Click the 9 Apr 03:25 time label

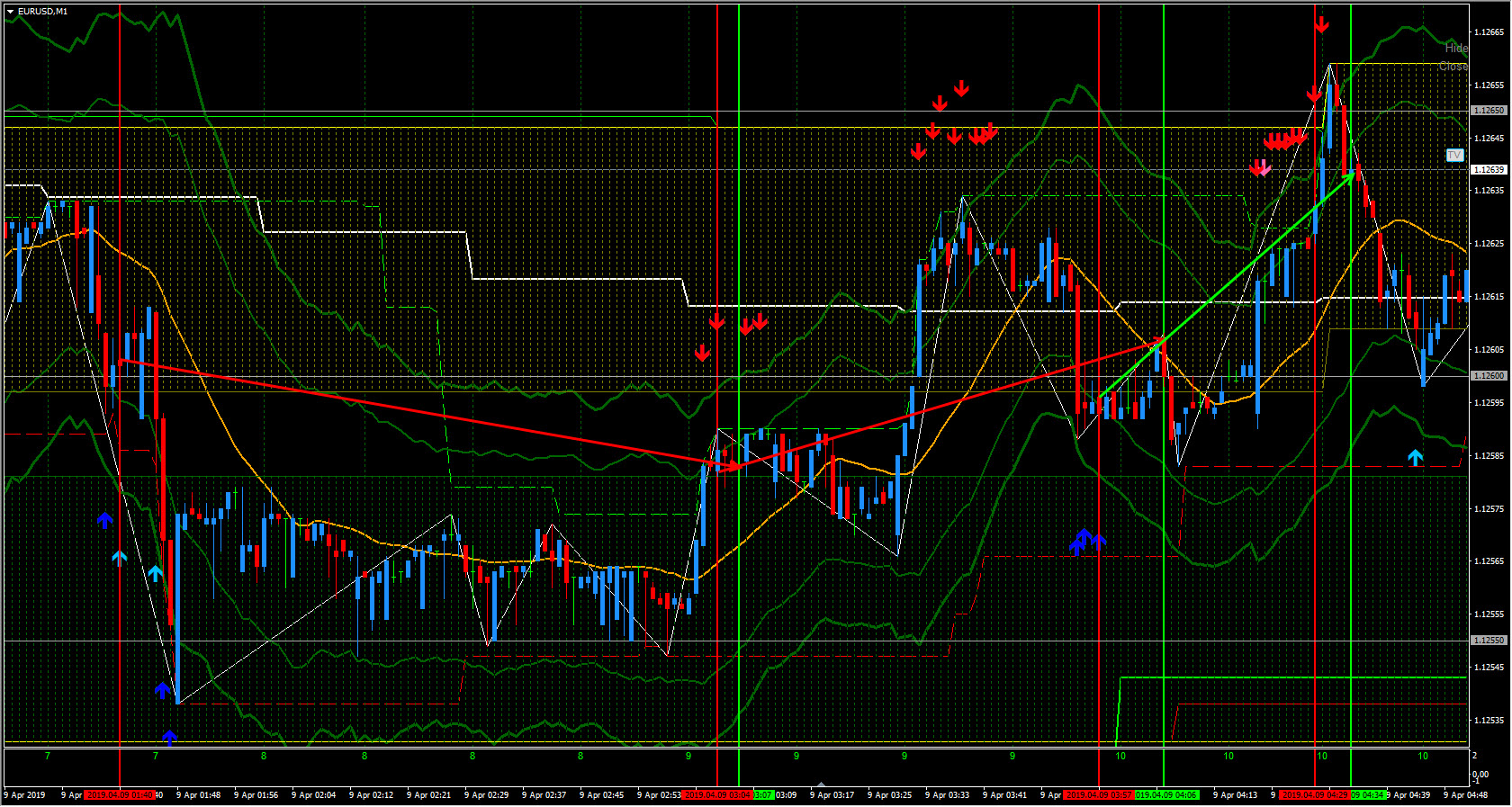point(889,795)
